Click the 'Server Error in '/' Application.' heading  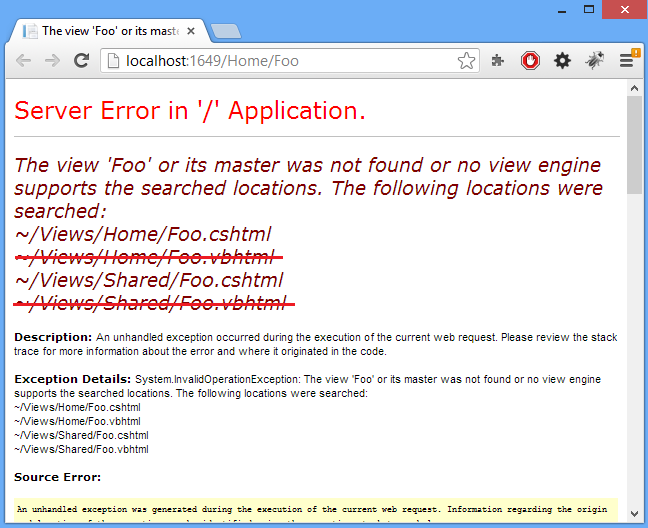(190, 111)
